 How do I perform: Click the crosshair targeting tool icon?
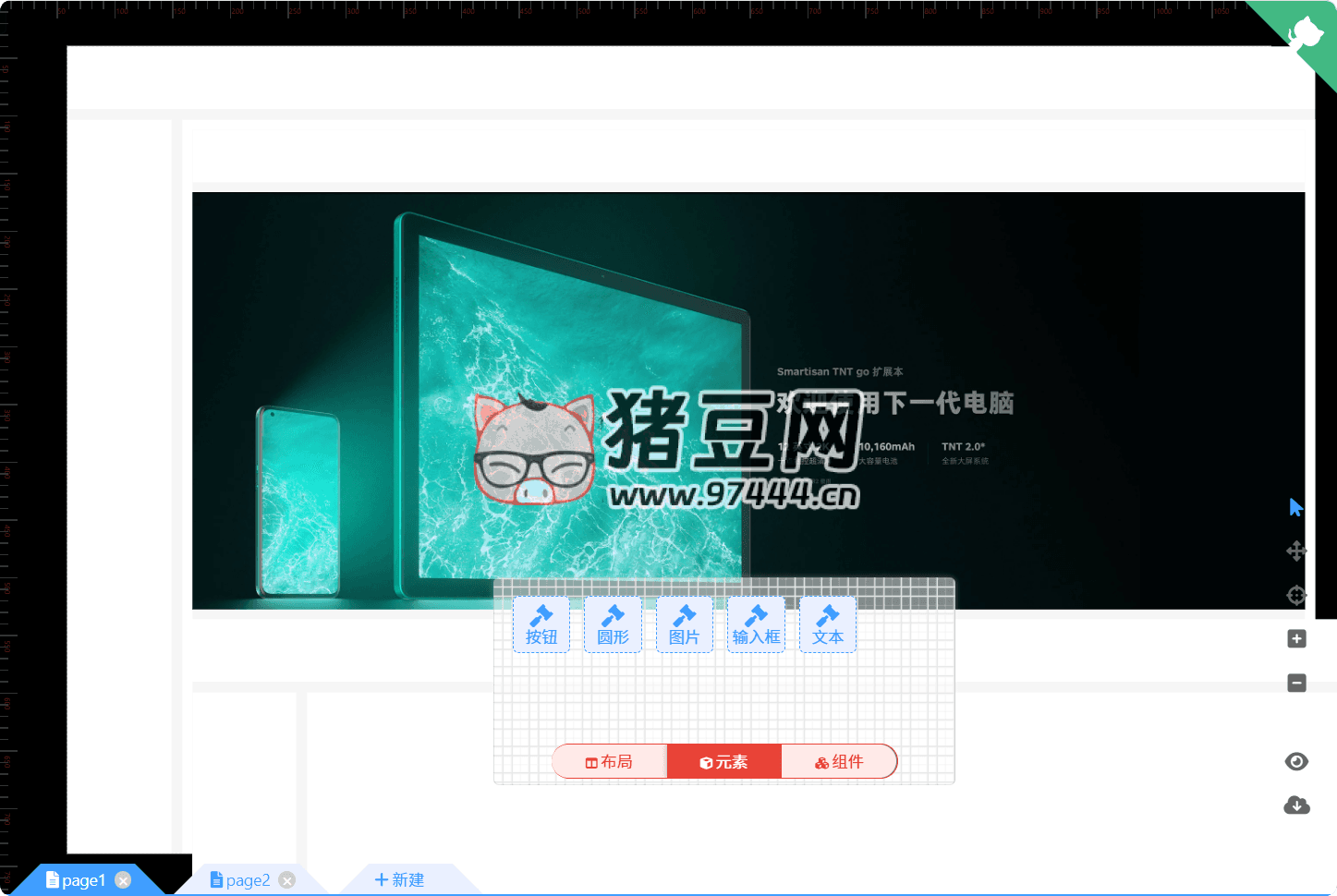click(1296, 595)
